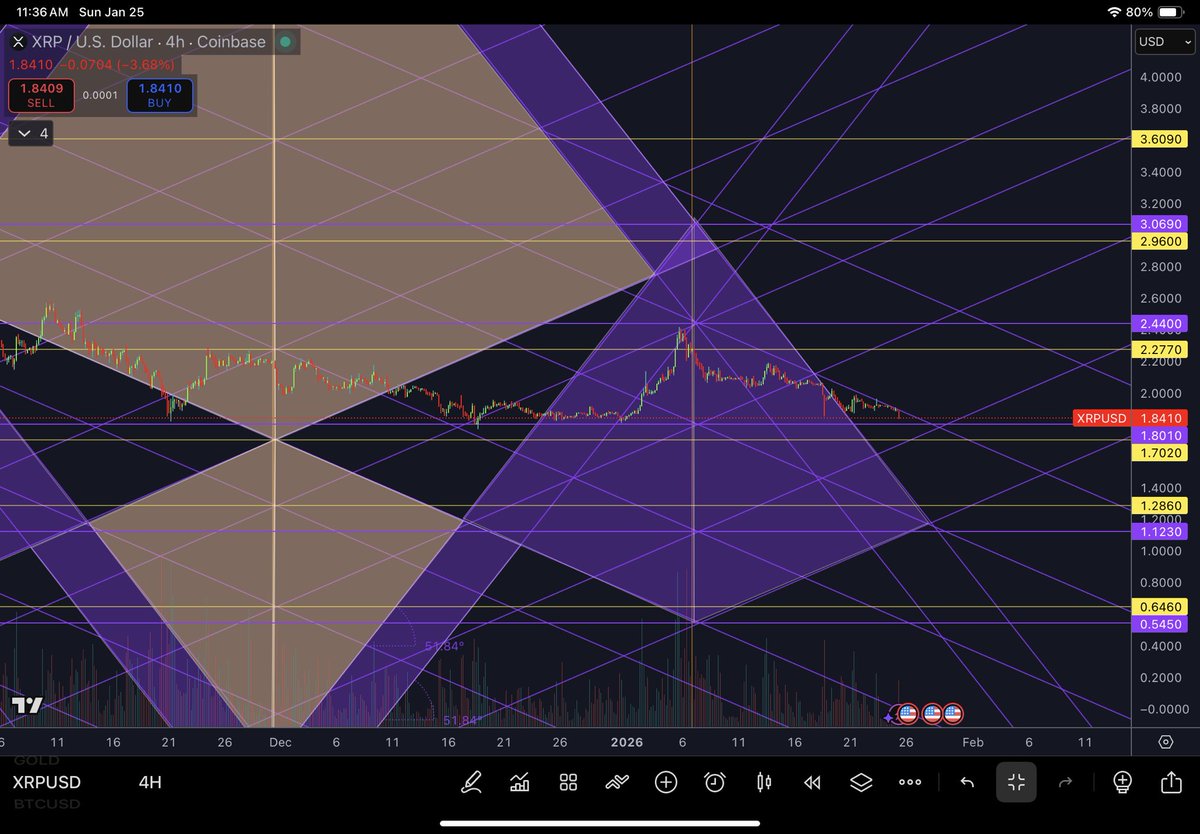Expand the indicators legend chevron showing 4

(30, 133)
